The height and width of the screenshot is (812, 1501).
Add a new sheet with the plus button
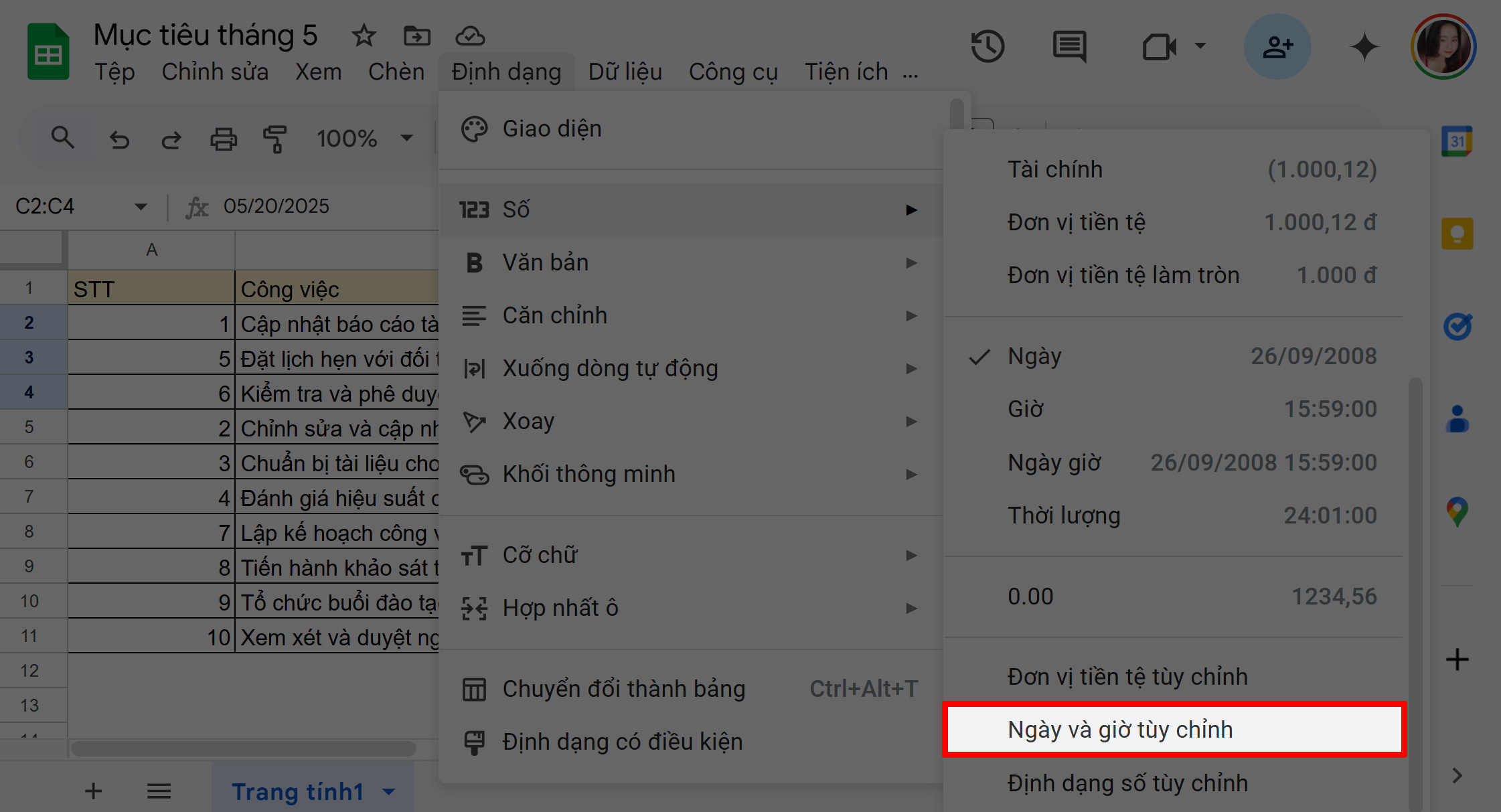(x=93, y=791)
